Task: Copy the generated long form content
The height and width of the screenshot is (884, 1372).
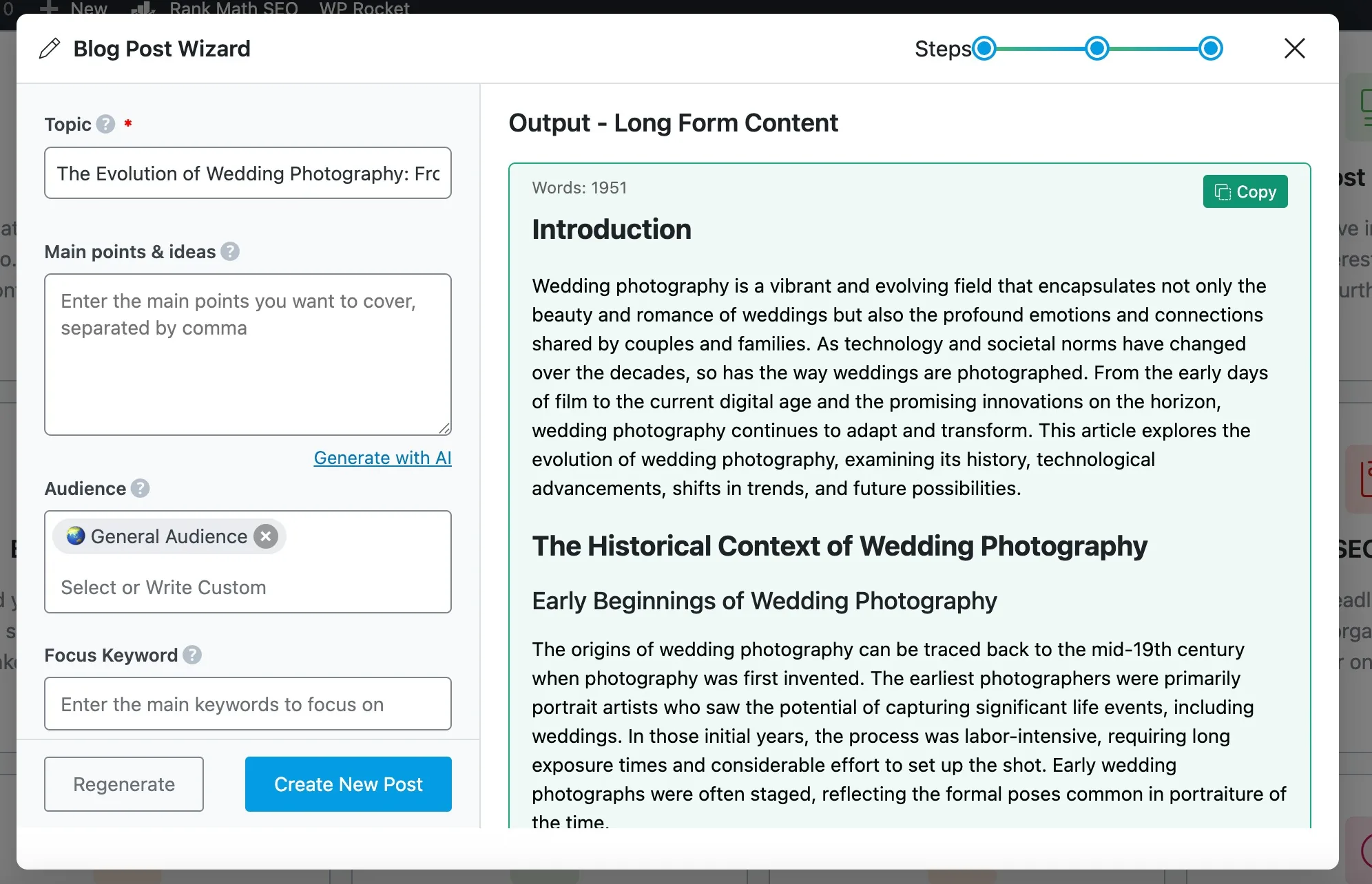Action: coord(1245,191)
